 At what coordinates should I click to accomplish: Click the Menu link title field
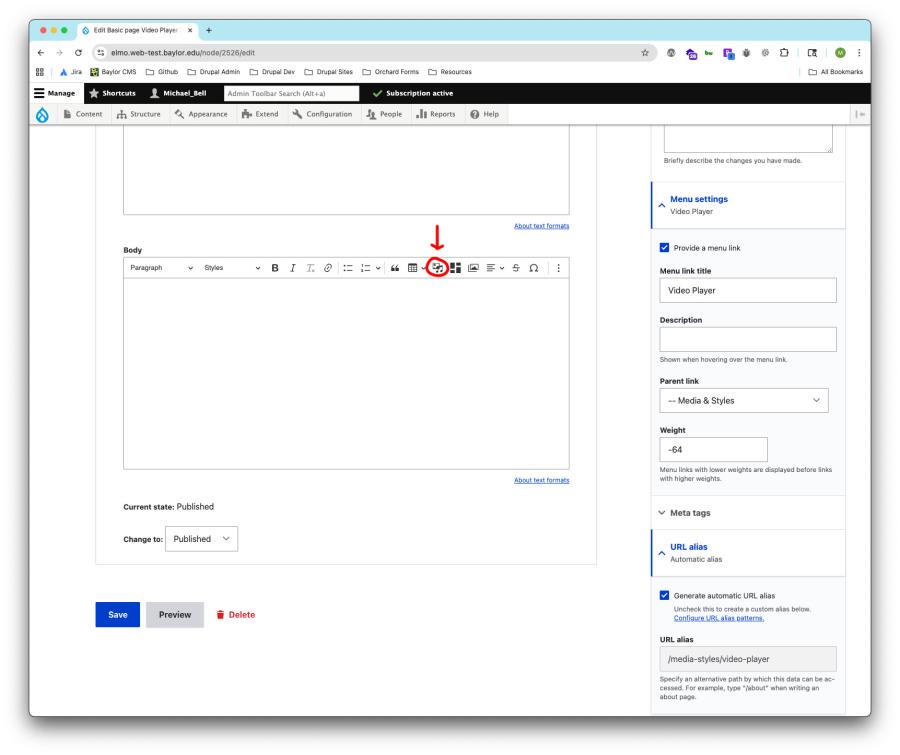tap(748, 291)
